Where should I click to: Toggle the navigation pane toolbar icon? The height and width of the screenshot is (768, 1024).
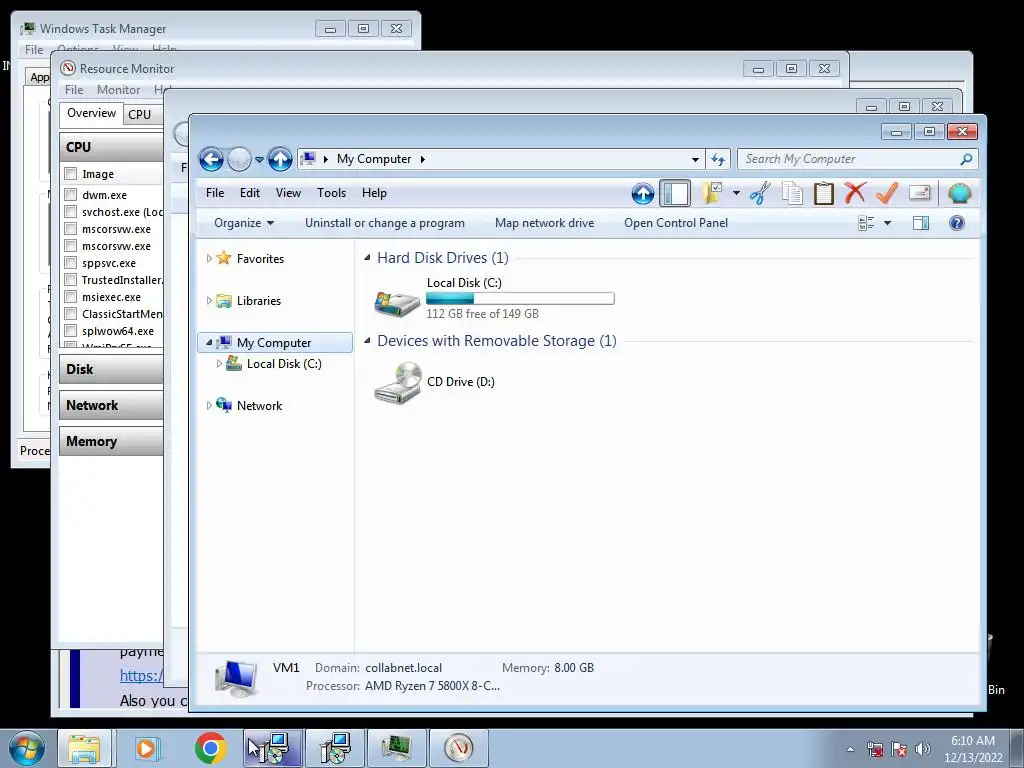click(x=675, y=193)
